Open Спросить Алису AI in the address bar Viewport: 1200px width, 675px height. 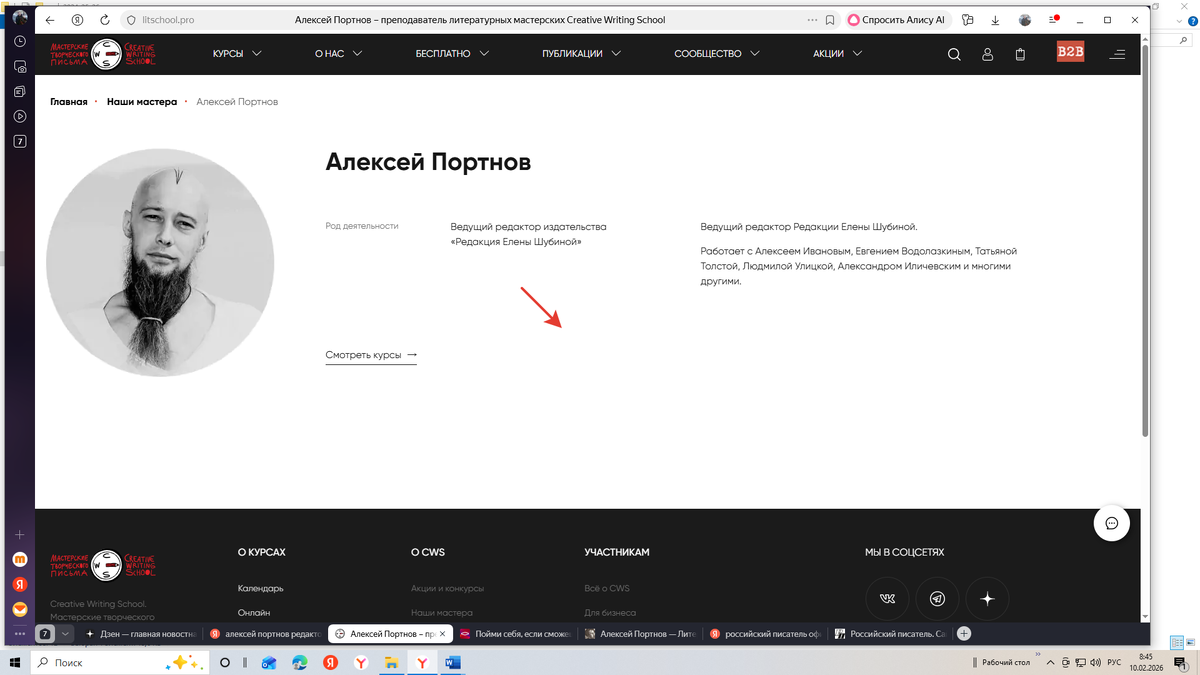[x=896, y=20]
